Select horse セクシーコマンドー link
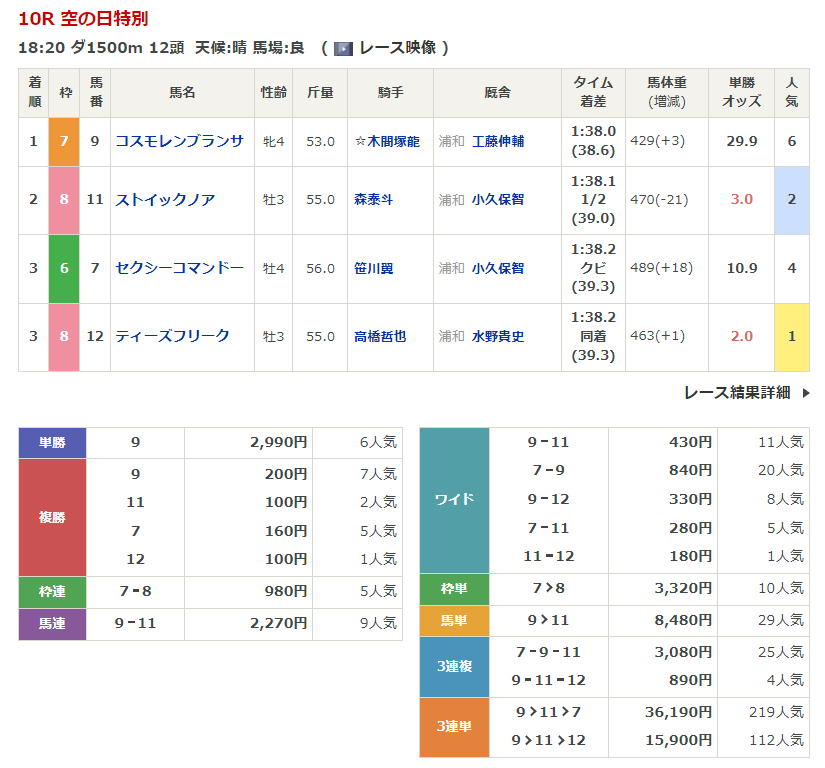The width and height of the screenshot is (825, 768). tap(179, 268)
